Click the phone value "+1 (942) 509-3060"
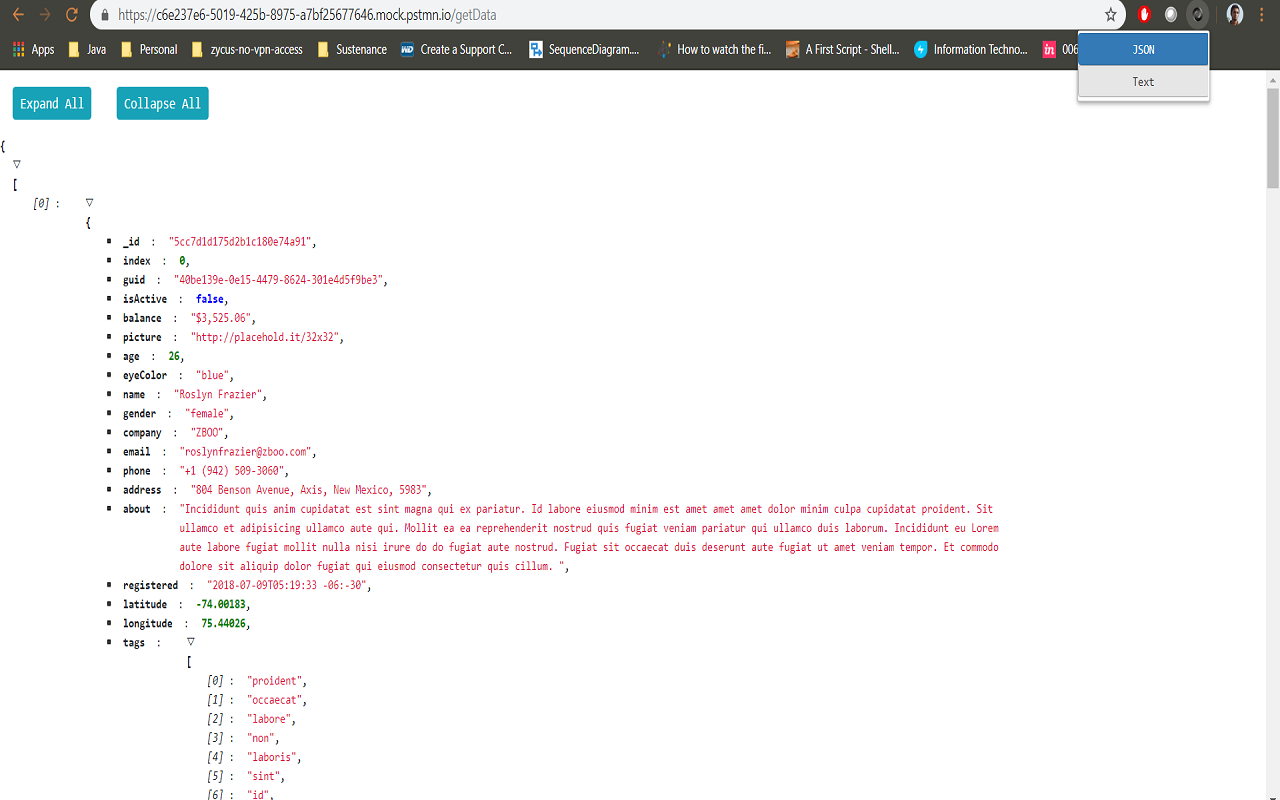This screenshot has height=800, width=1280. [x=233, y=470]
